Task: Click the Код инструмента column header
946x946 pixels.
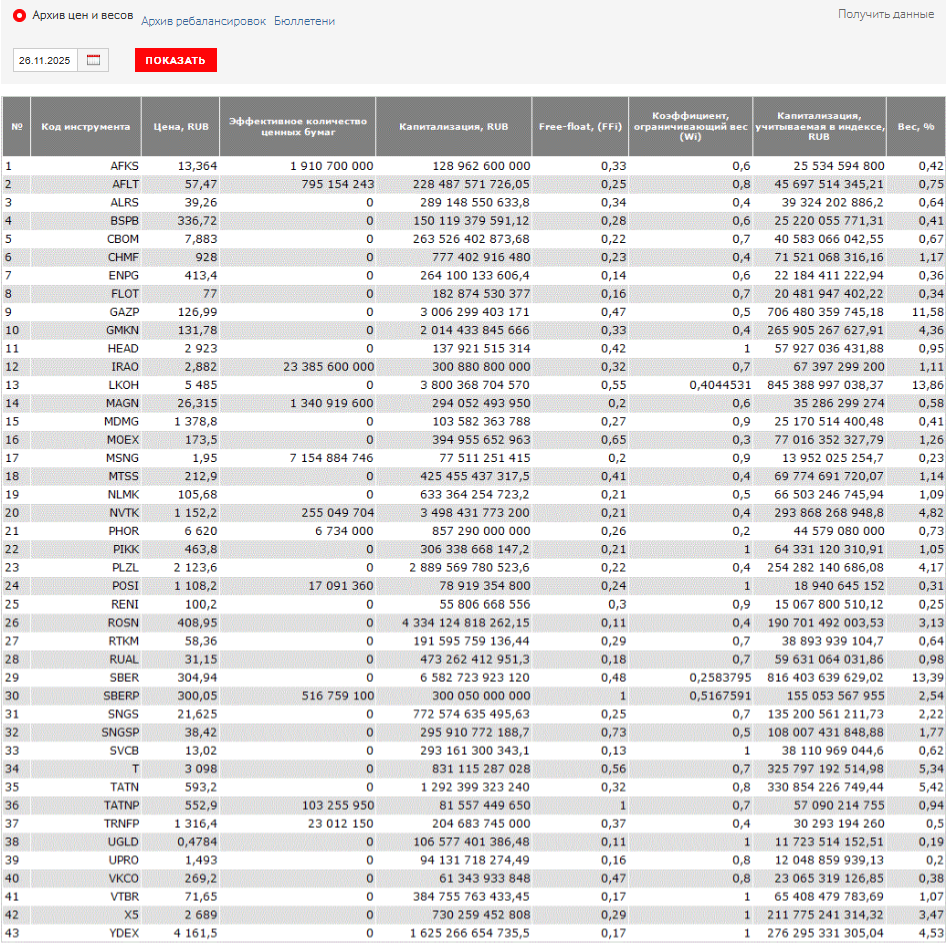Action: pyautogui.click(x=86, y=127)
